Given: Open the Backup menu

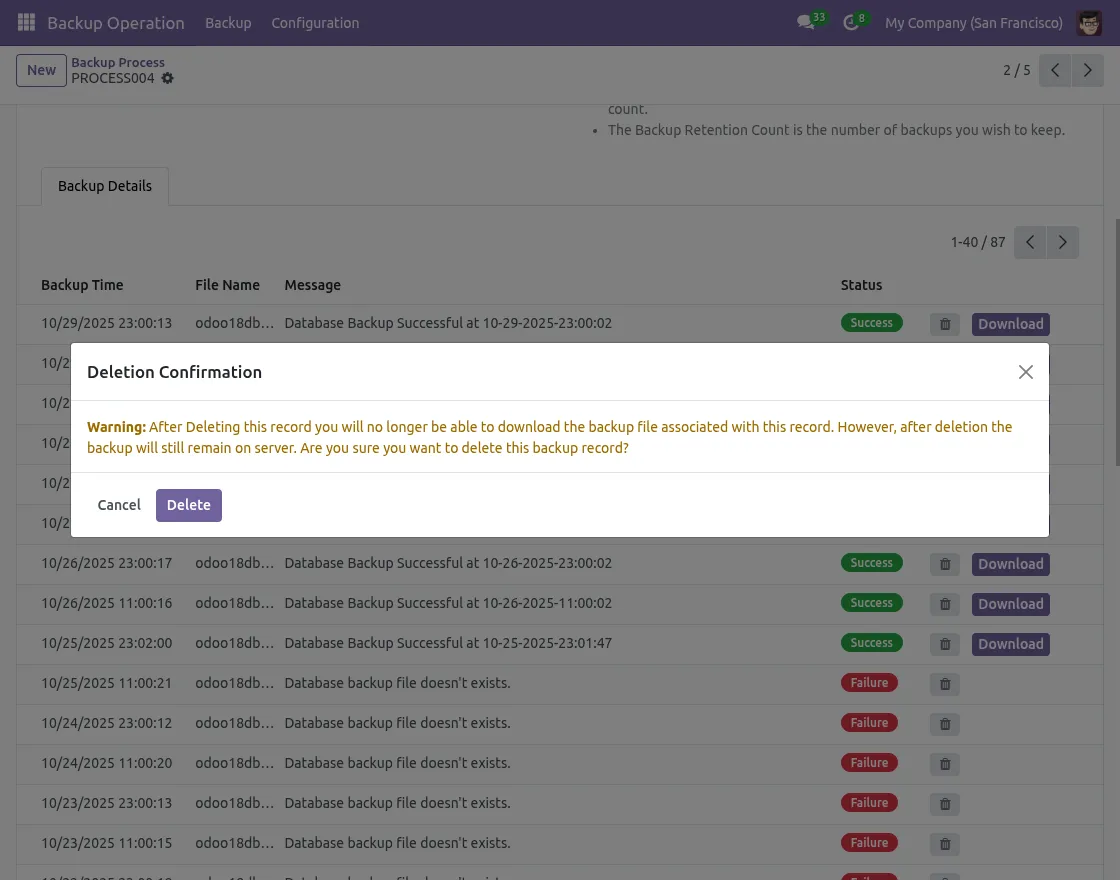Looking at the screenshot, I should click(x=228, y=23).
